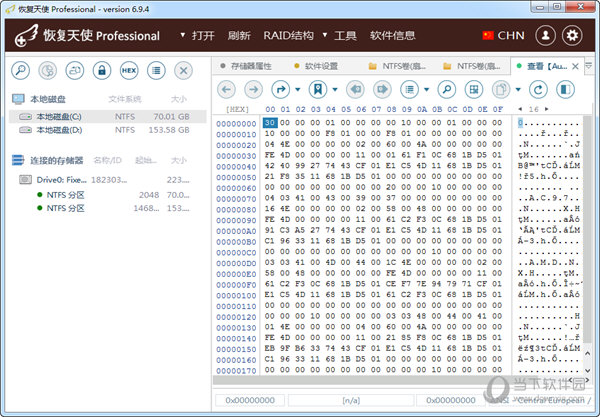
Task: Open the settings gear icon in the header
Action: pyautogui.click(x=572, y=36)
